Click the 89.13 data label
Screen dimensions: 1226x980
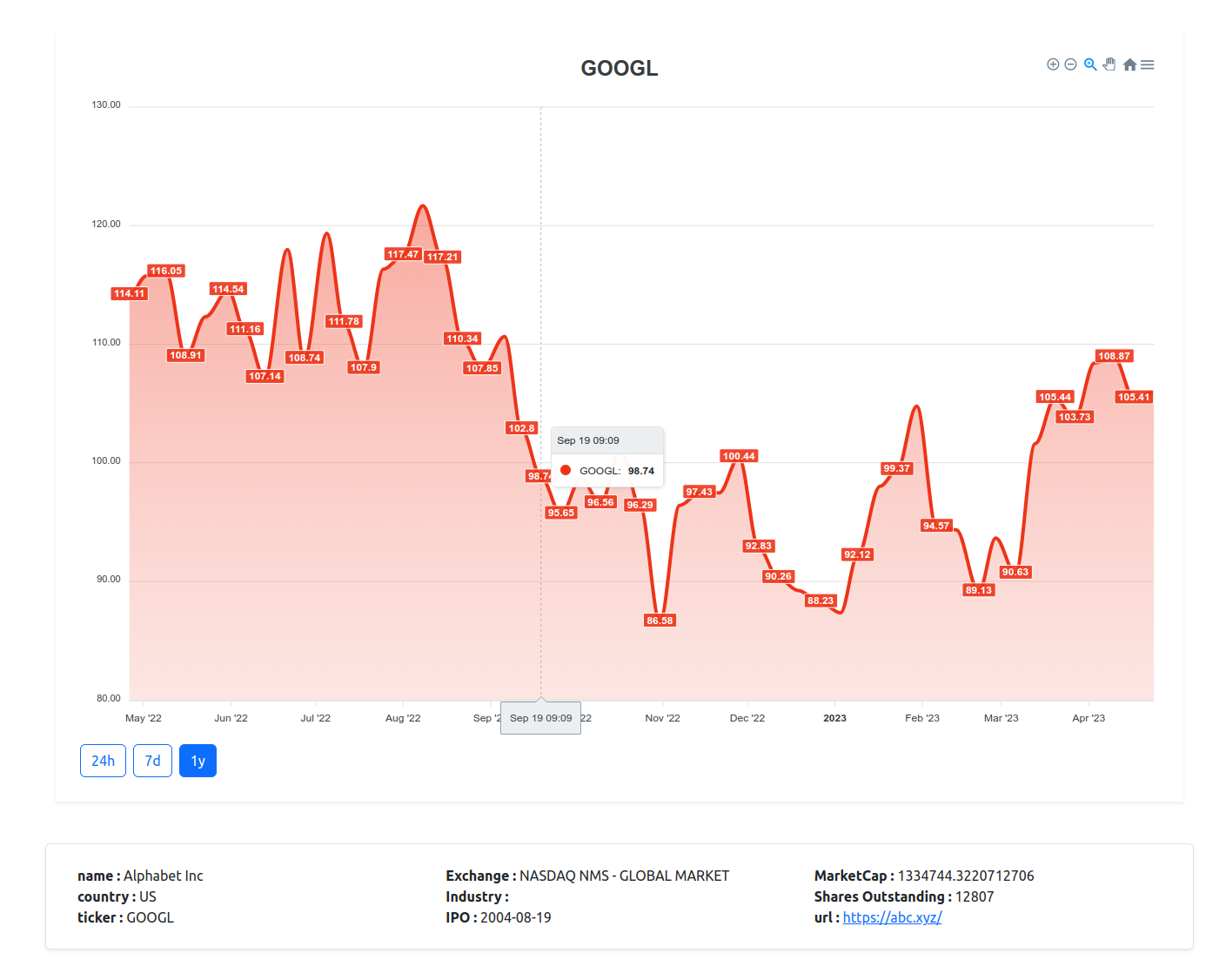pos(979,590)
